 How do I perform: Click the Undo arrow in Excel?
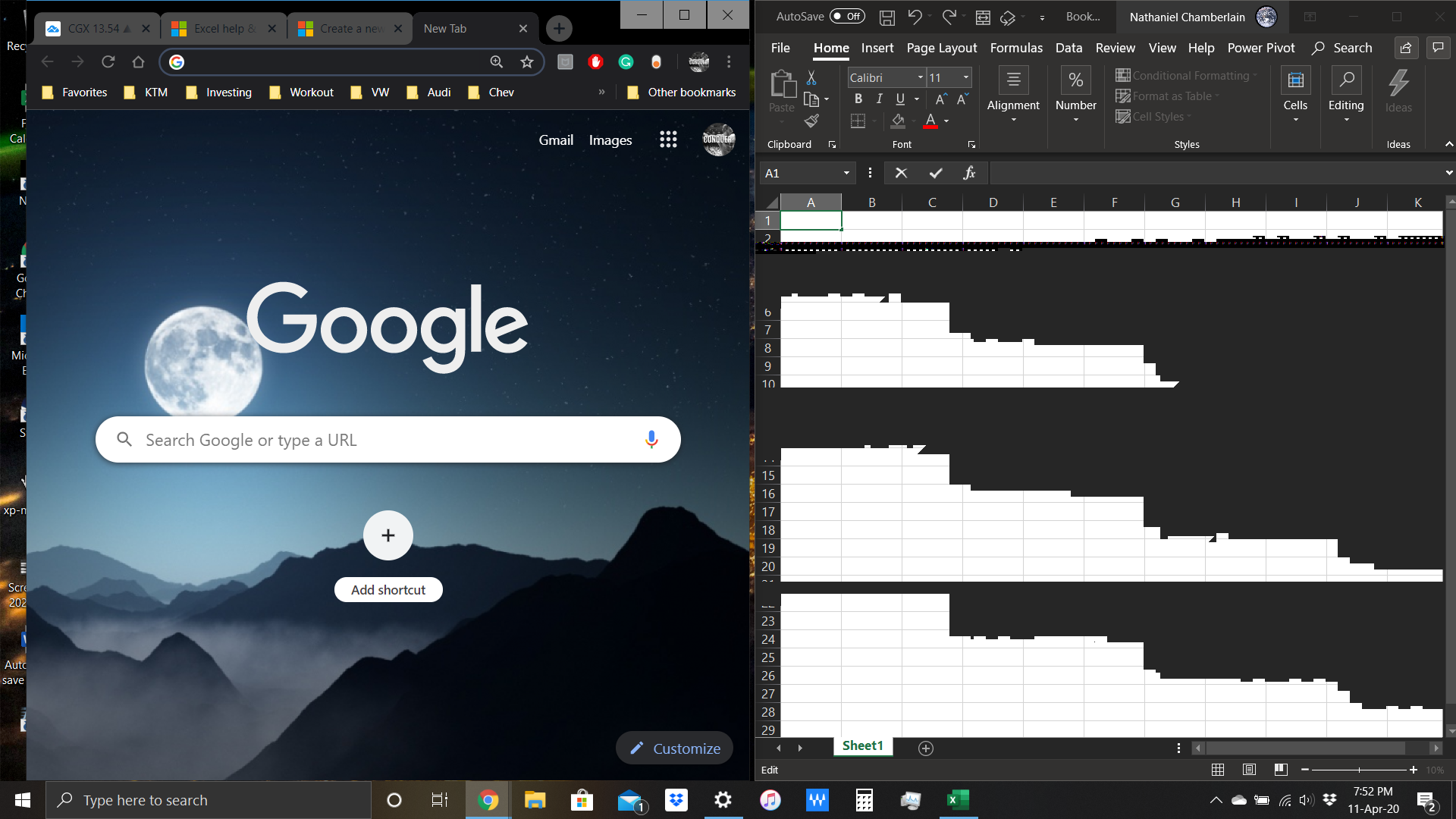pyautogui.click(x=915, y=17)
